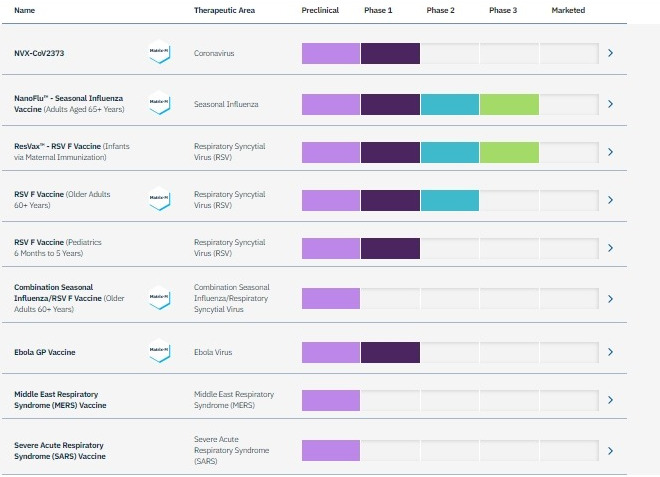Screen dimensions: 660x477
Task: Click RSV F Vaccine Older Adults 60+ name
Action: (62, 200)
